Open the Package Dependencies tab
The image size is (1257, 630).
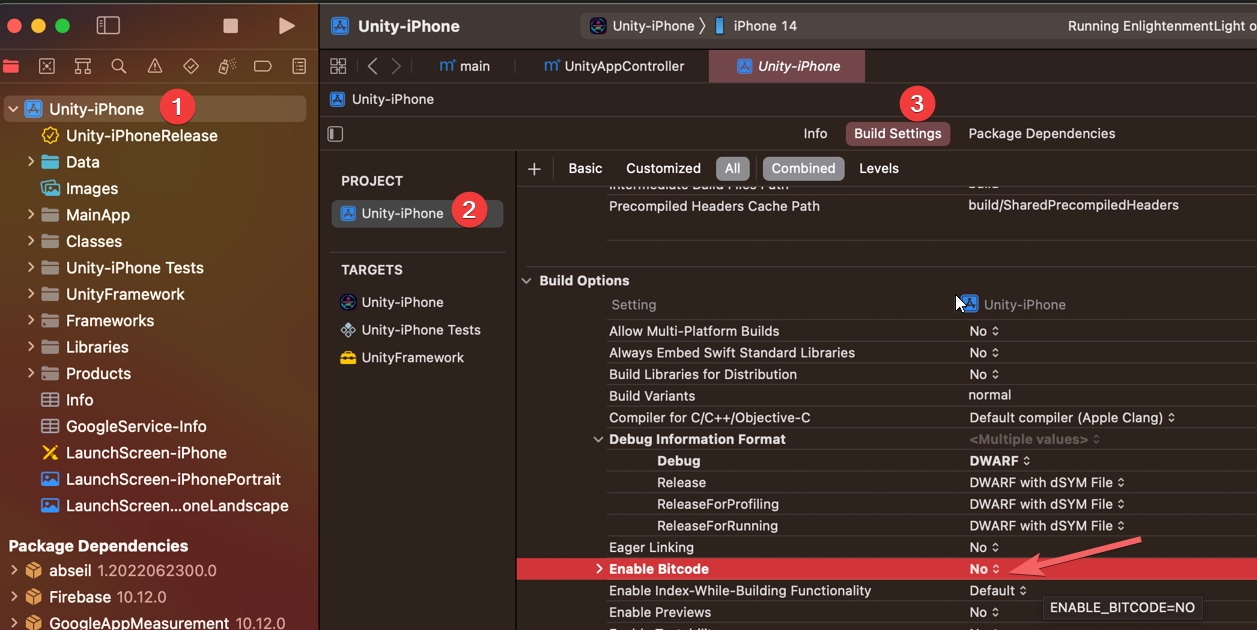pyautogui.click(x=1041, y=134)
